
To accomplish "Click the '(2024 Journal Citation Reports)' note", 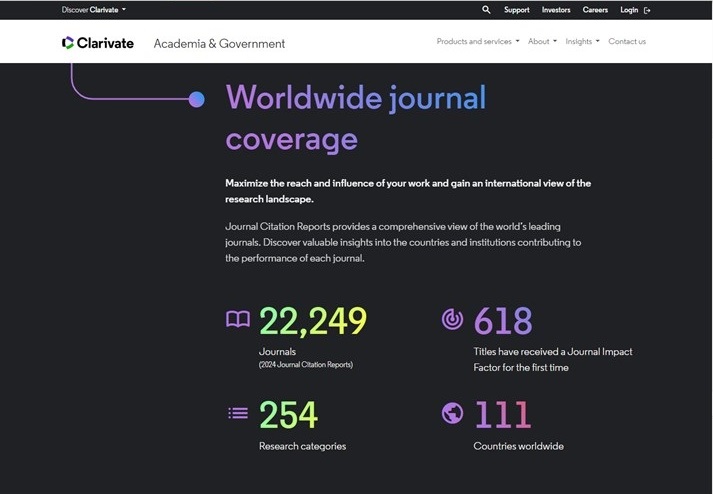I will click(x=306, y=364).
